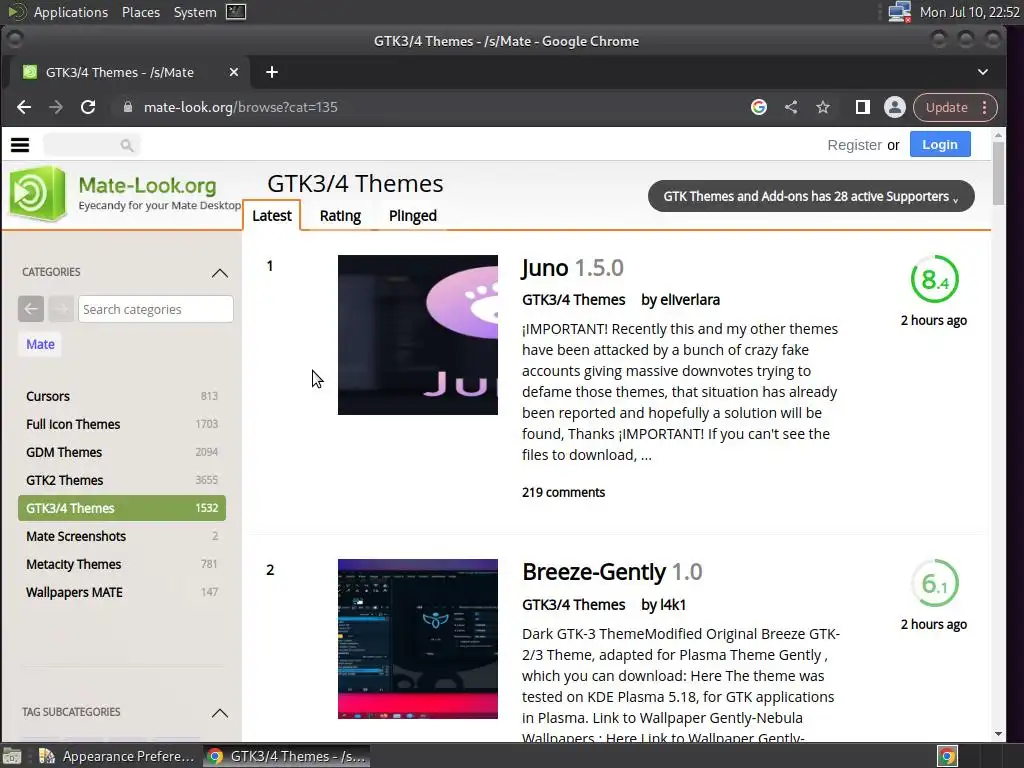Click the GTK3/4 Themes taskbar window button
Screen dimensions: 1024x768
click(x=287, y=756)
